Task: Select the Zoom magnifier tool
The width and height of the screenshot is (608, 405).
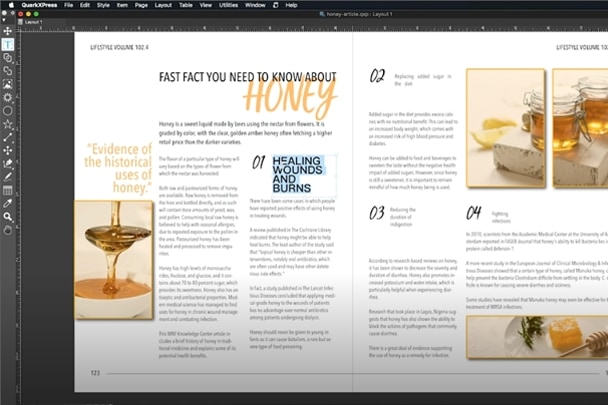Action: click(x=7, y=216)
